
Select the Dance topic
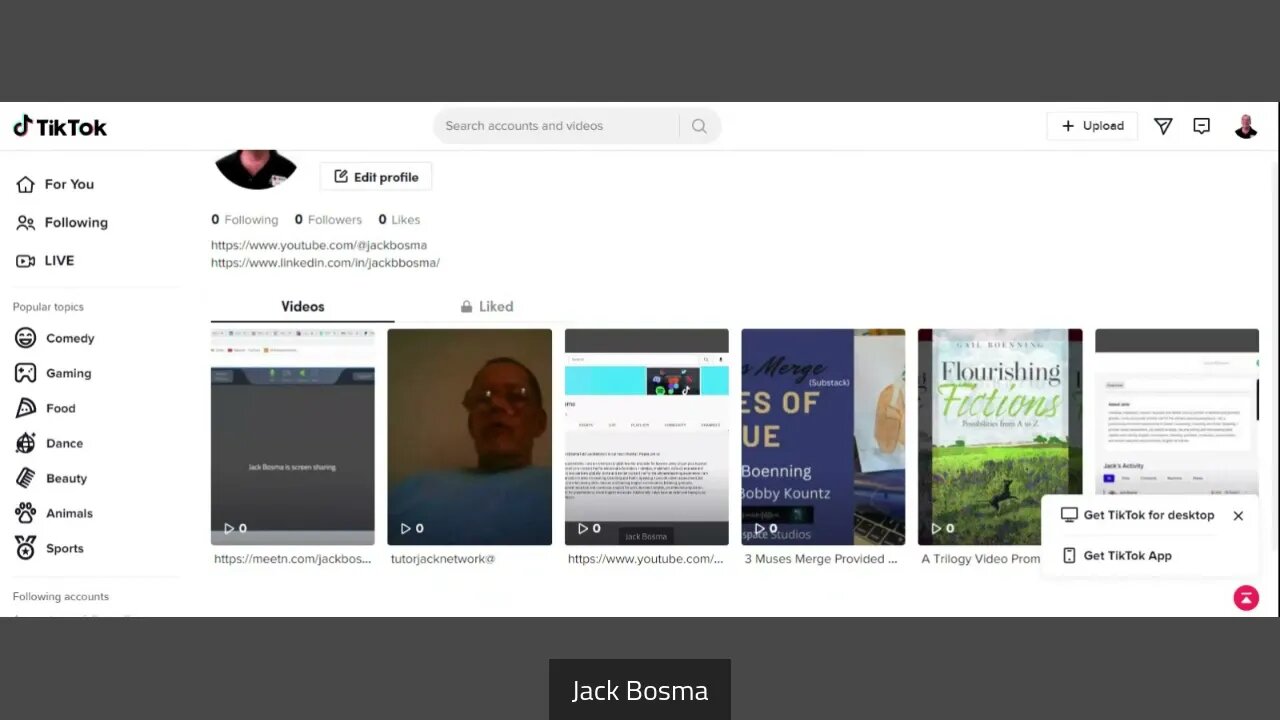49,443
